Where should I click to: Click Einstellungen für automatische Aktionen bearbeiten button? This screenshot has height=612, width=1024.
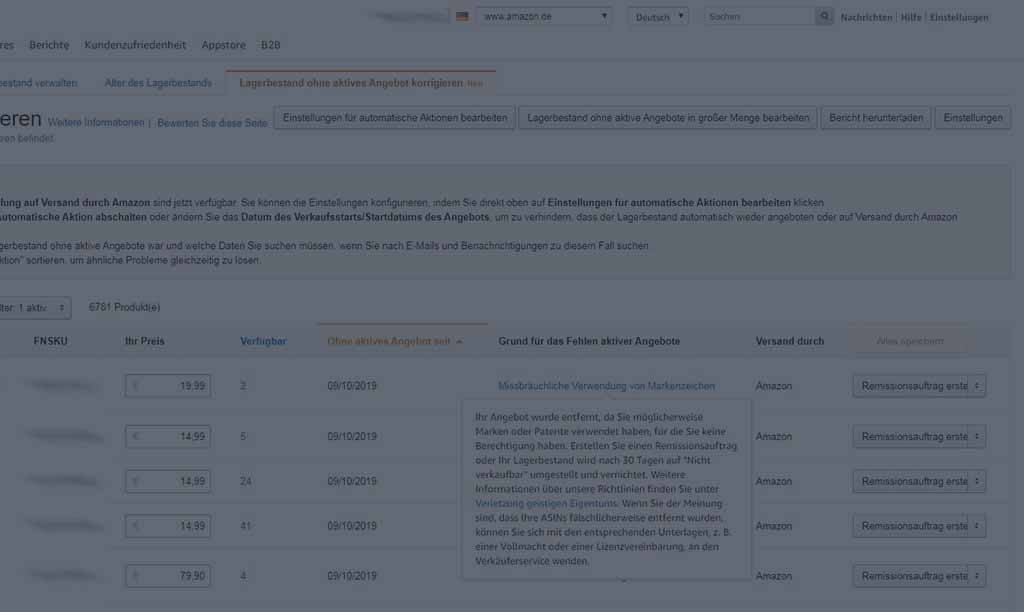tap(394, 118)
